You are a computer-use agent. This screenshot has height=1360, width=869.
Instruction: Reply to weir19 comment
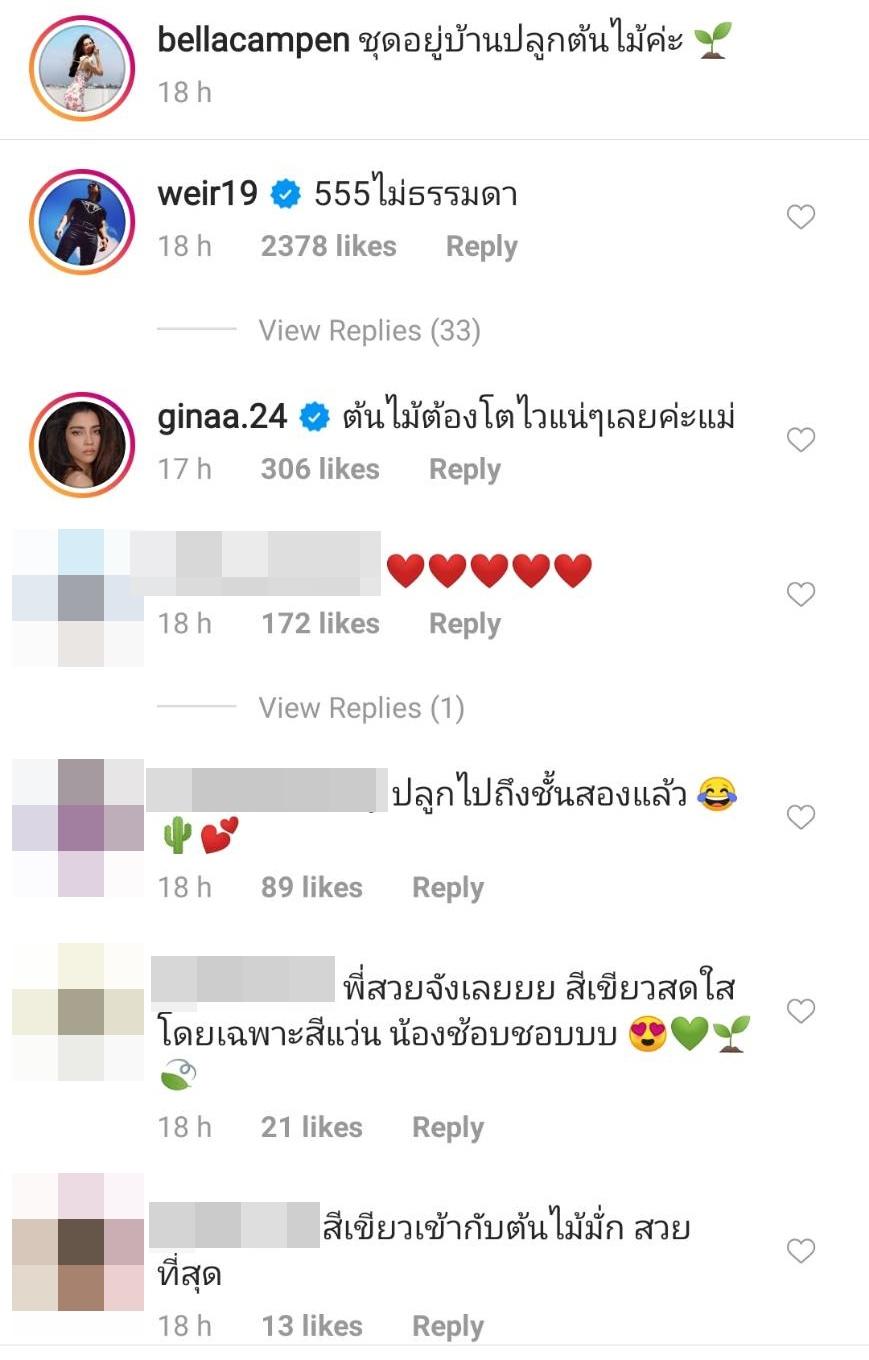point(481,247)
